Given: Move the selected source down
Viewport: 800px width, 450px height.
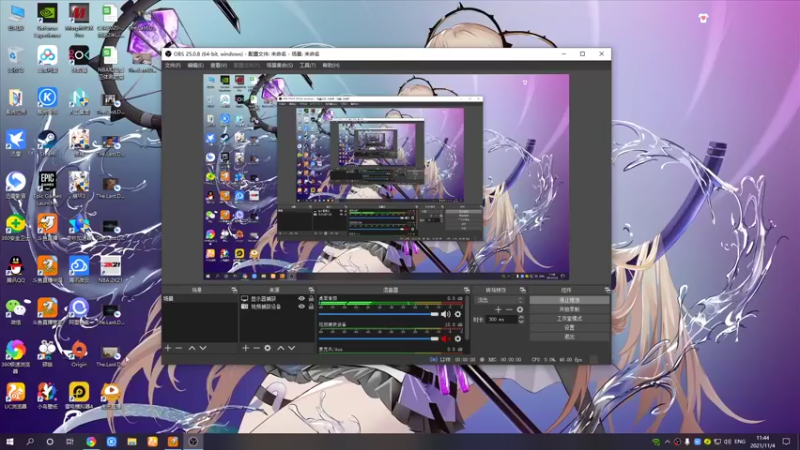Looking at the screenshot, I should click(292, 348).
